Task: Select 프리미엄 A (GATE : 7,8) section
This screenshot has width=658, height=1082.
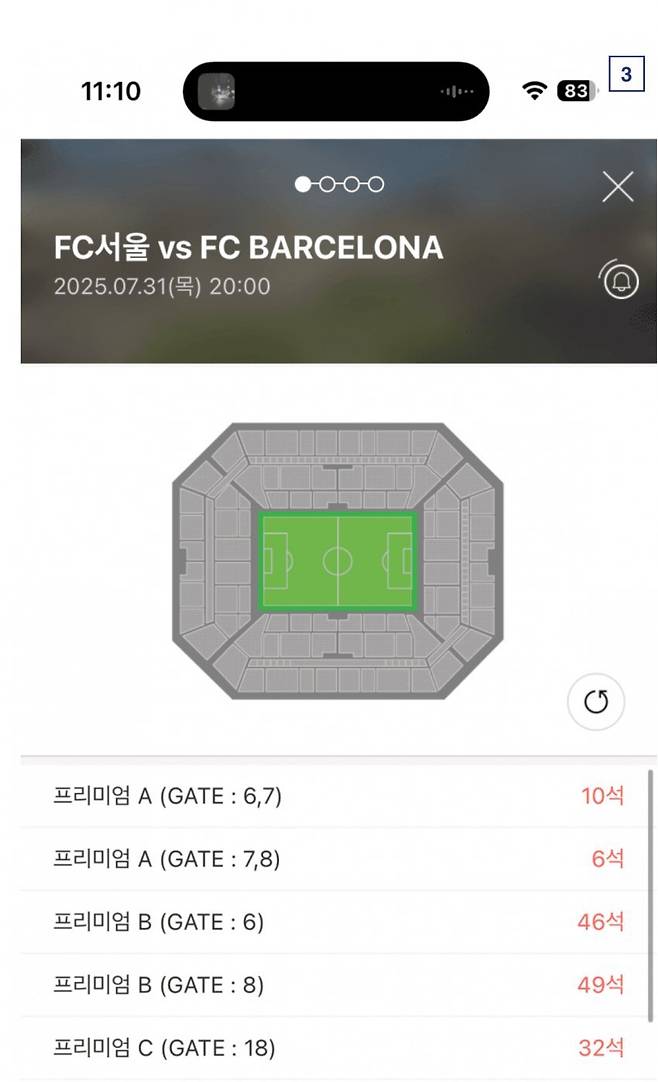Action: click(x=167, y=859)
